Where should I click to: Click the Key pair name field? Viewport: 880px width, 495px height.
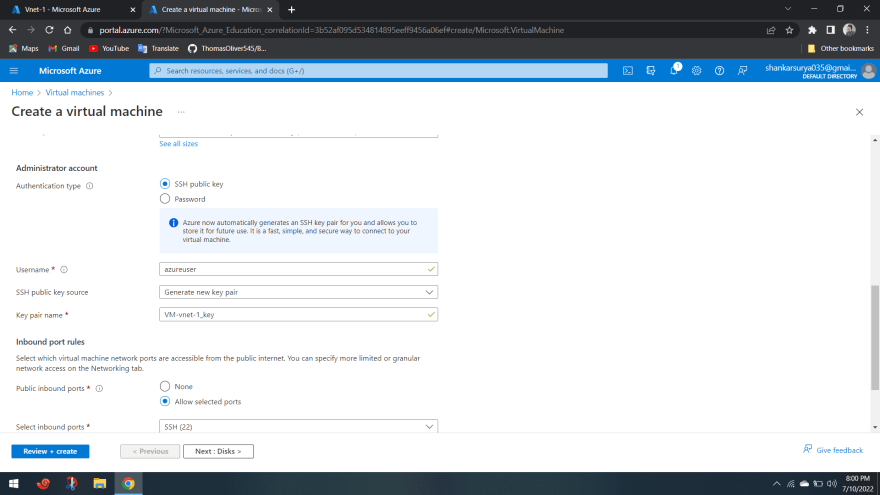[x=298, y=315]
